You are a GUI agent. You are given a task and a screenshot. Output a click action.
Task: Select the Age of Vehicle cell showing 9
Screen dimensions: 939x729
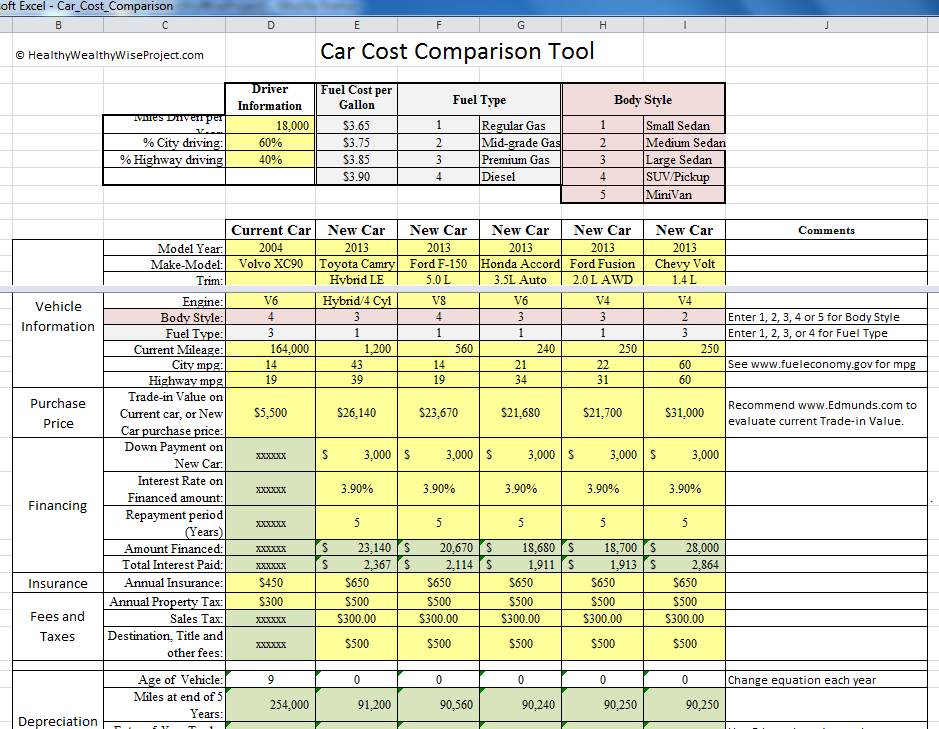pyautogui.click(x=271, y=679)
